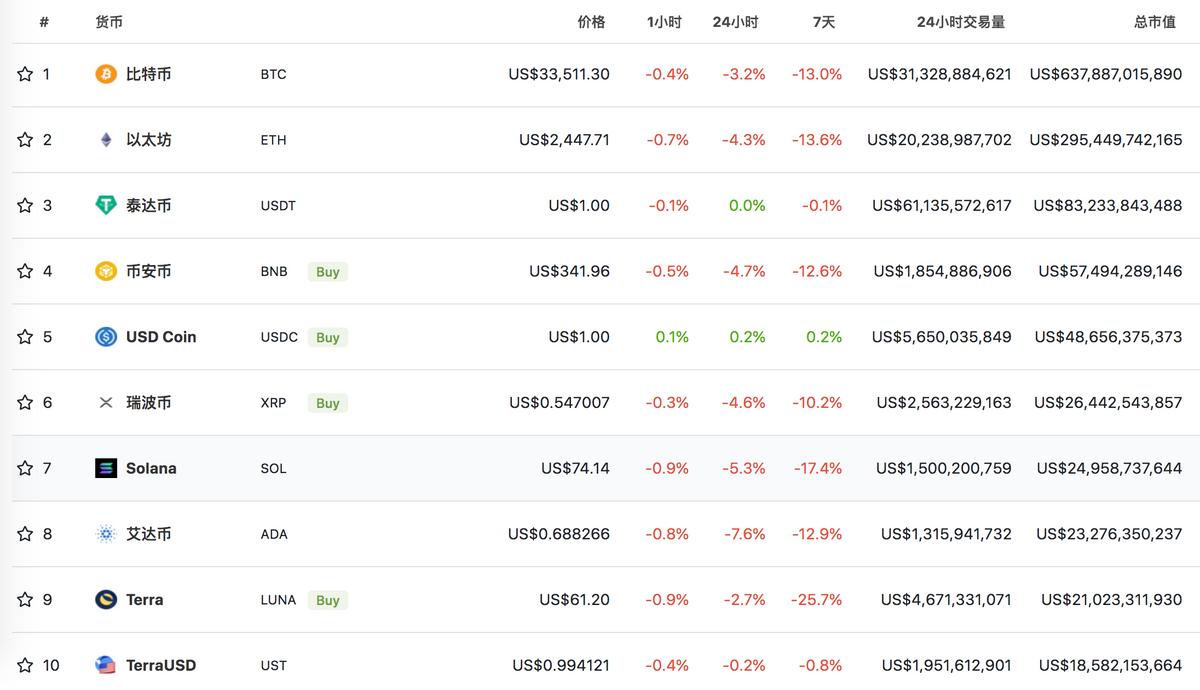The height and width of the screenshot is (690, 1200).
Task: Click the Ethereum diamond logo icon
Action: (x=106, y=140)
